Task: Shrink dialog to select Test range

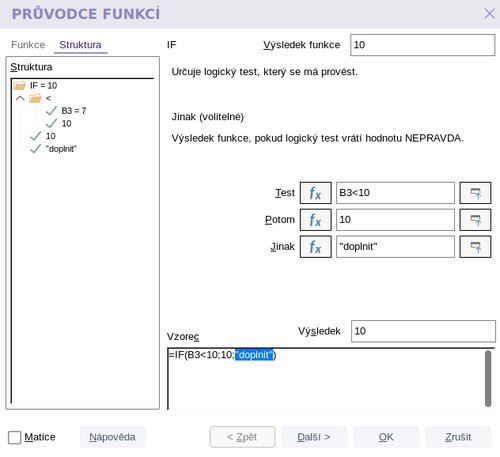Action: click(475, 193)
